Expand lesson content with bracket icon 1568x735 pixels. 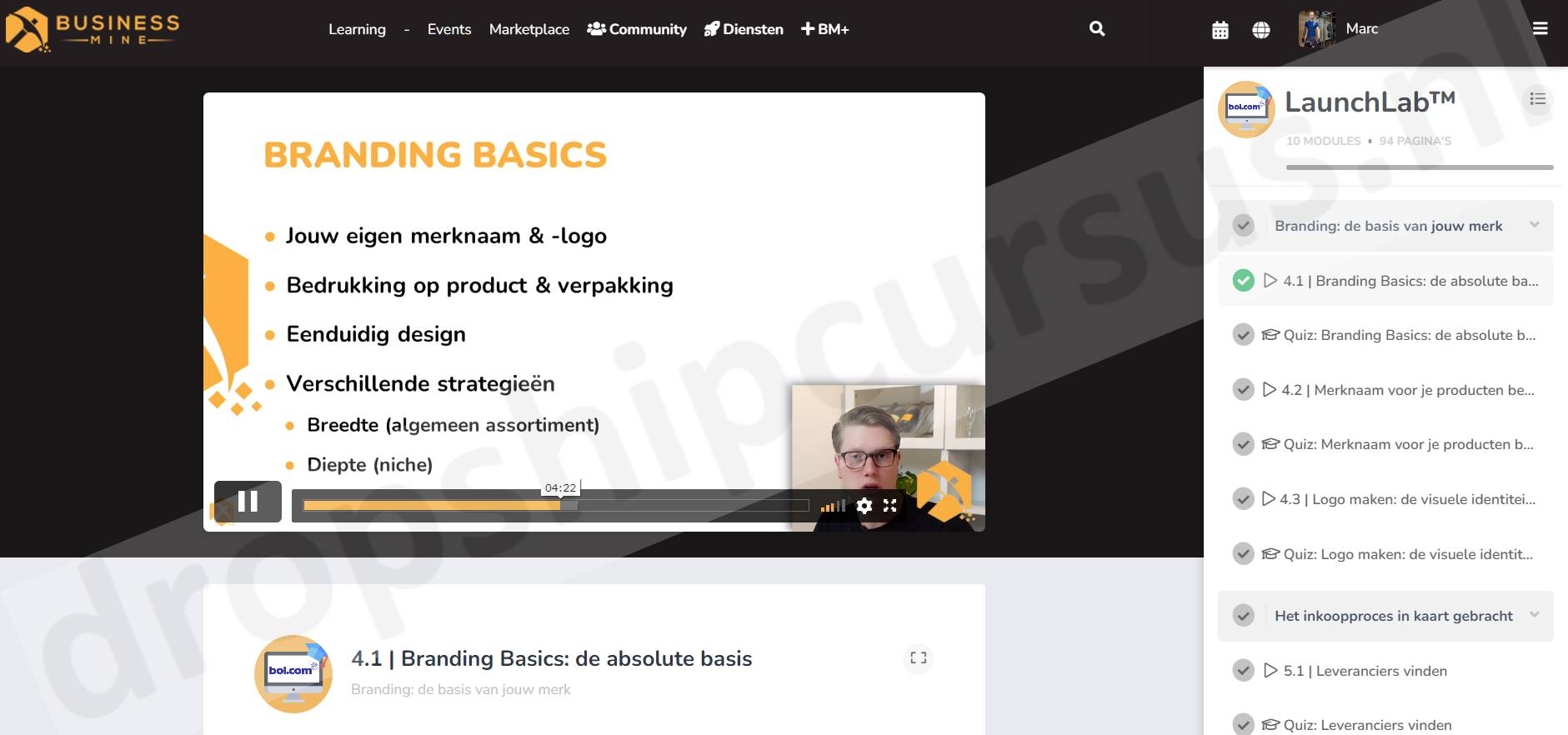click(x=918, y=658)
